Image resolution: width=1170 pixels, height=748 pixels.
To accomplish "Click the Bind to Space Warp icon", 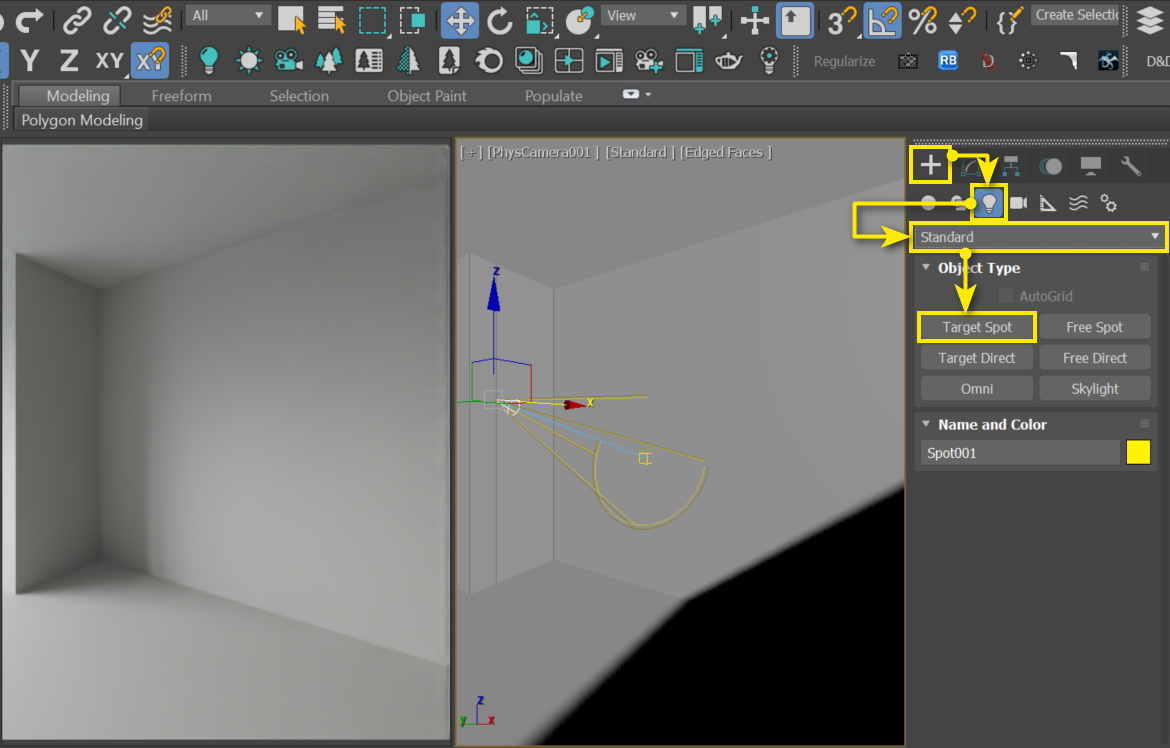I will (157, 20).
